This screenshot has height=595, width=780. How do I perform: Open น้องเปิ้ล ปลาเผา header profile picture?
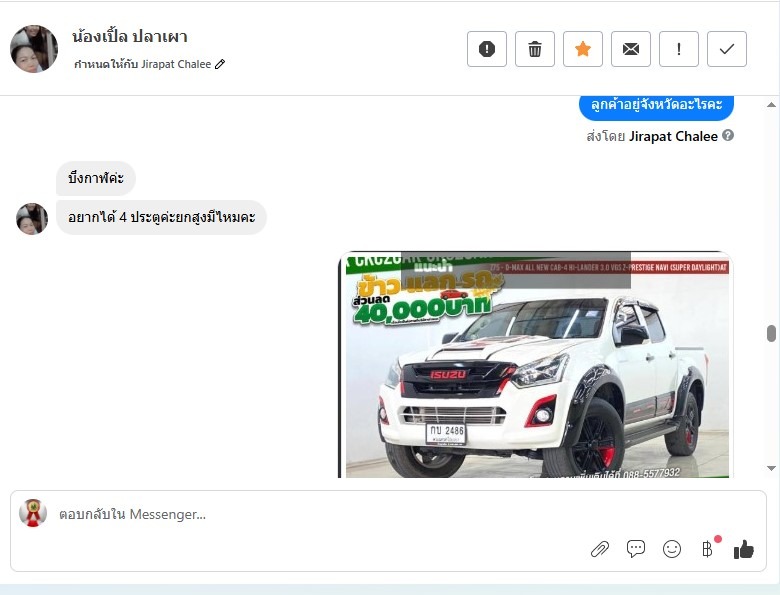coord(34,49)
